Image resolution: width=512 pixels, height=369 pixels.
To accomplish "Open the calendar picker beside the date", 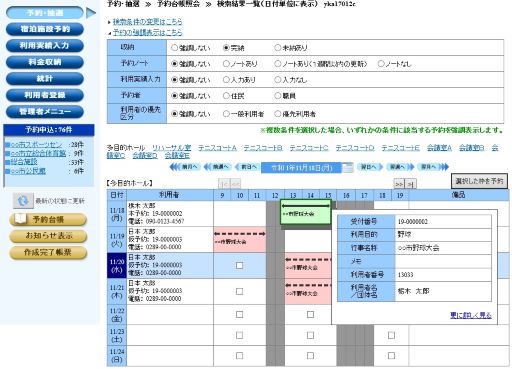I will pos(347,167).
